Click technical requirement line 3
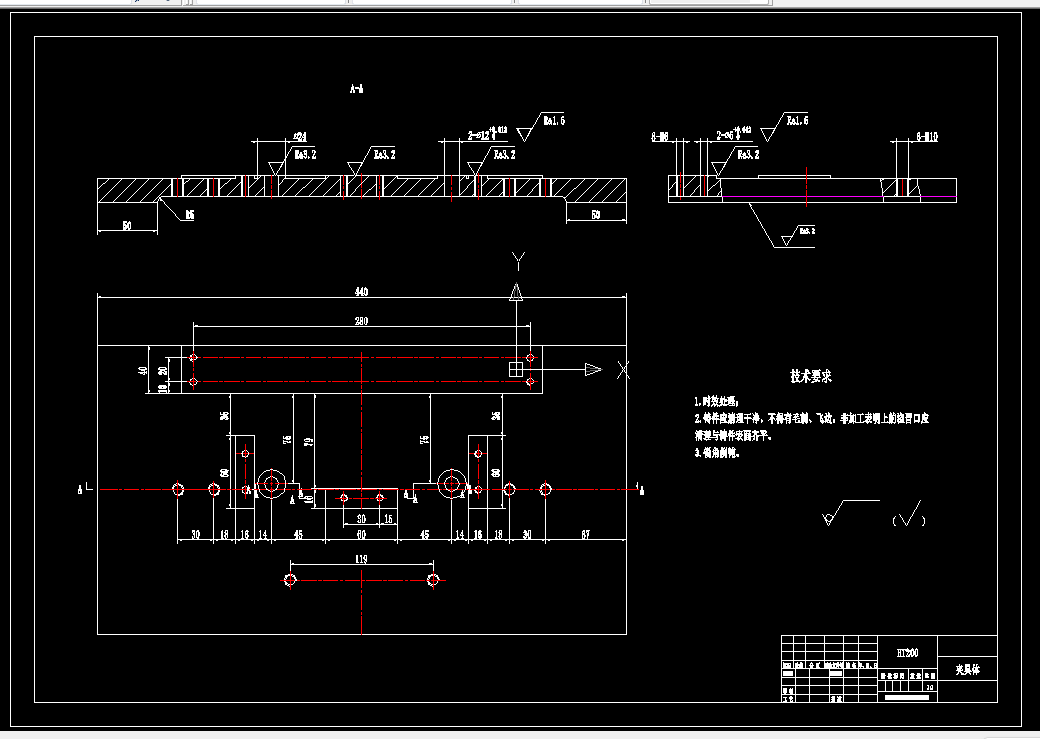The width and height of the screenshot is (1040, 739). pos(717,453)
